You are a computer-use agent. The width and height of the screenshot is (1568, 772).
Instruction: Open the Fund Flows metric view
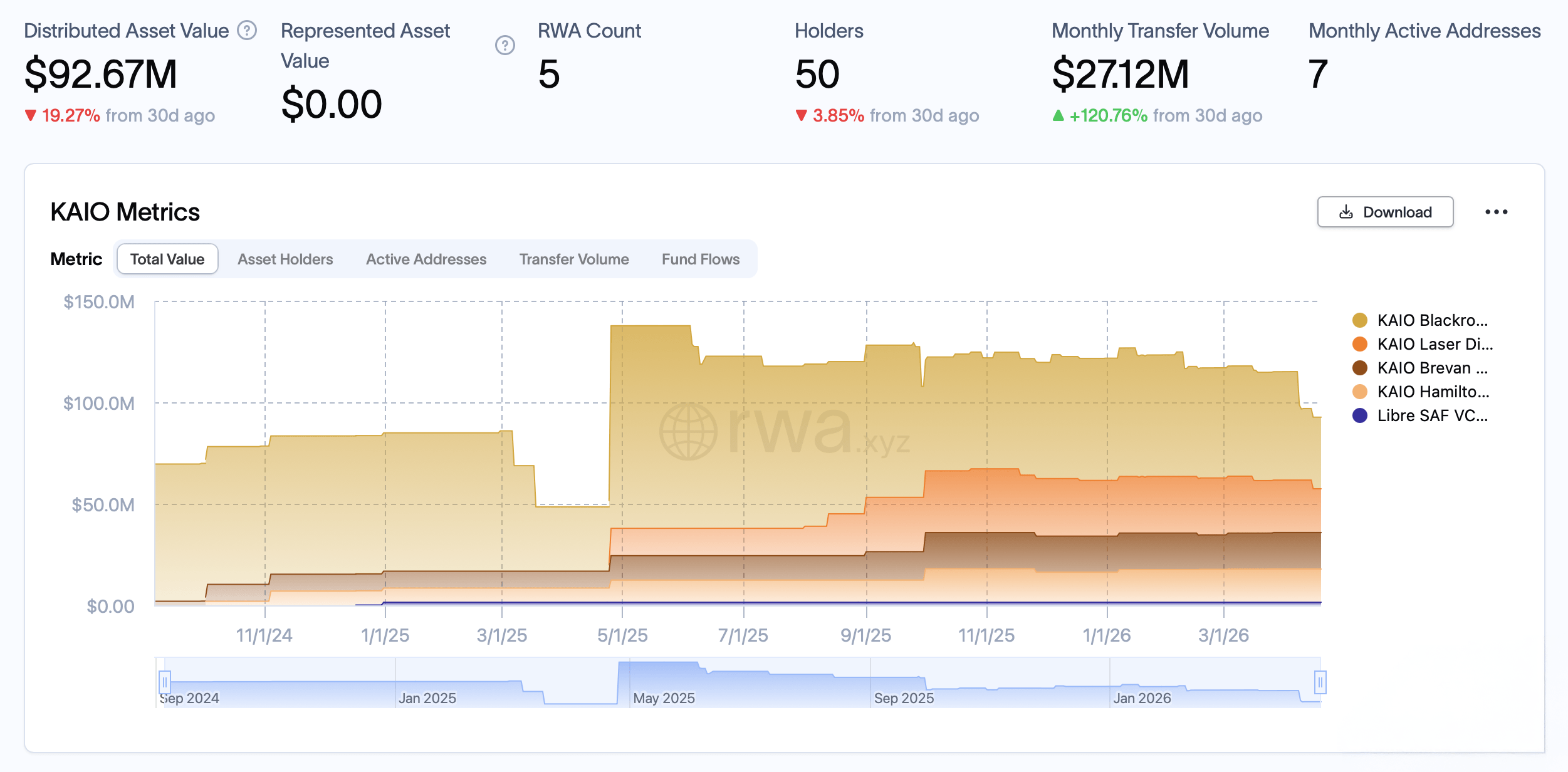[700, 259]
